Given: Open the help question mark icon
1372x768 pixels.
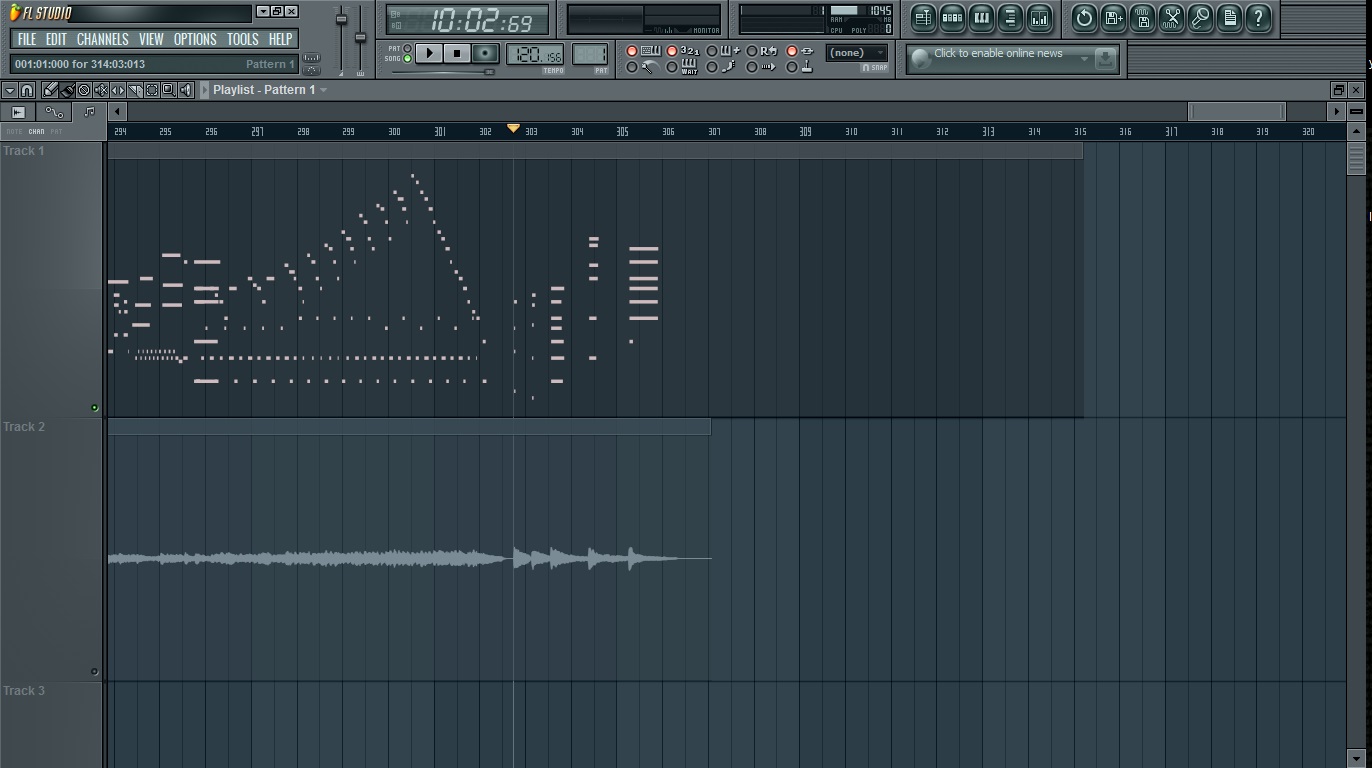Looking at the screenshot, I should 1258,18.
